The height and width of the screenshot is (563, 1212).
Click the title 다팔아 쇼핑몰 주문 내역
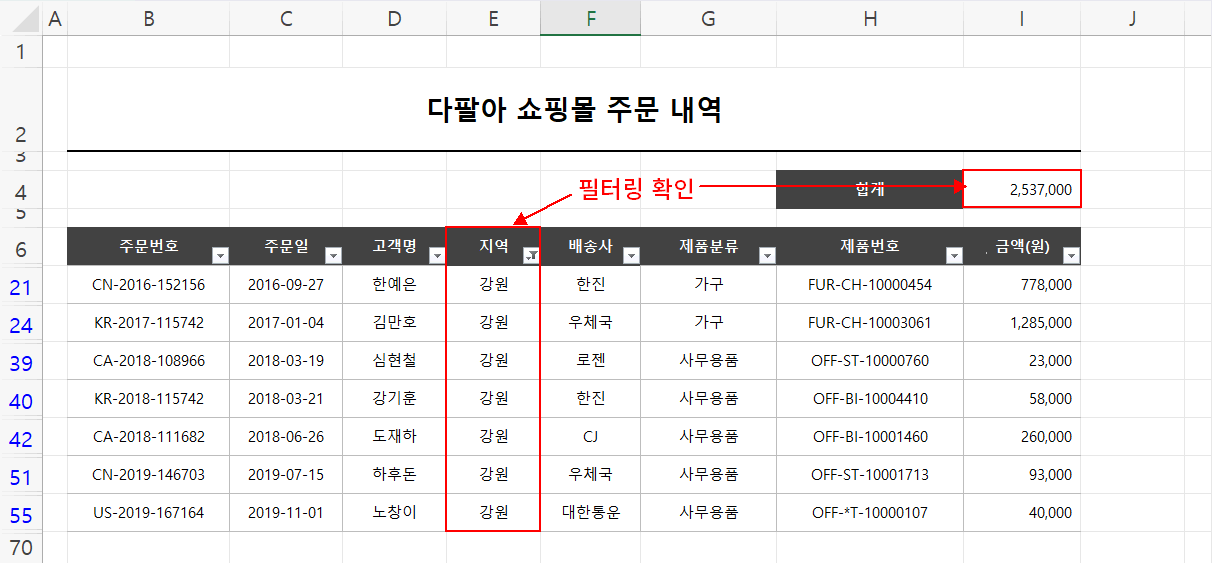click(x=574, y=110)
